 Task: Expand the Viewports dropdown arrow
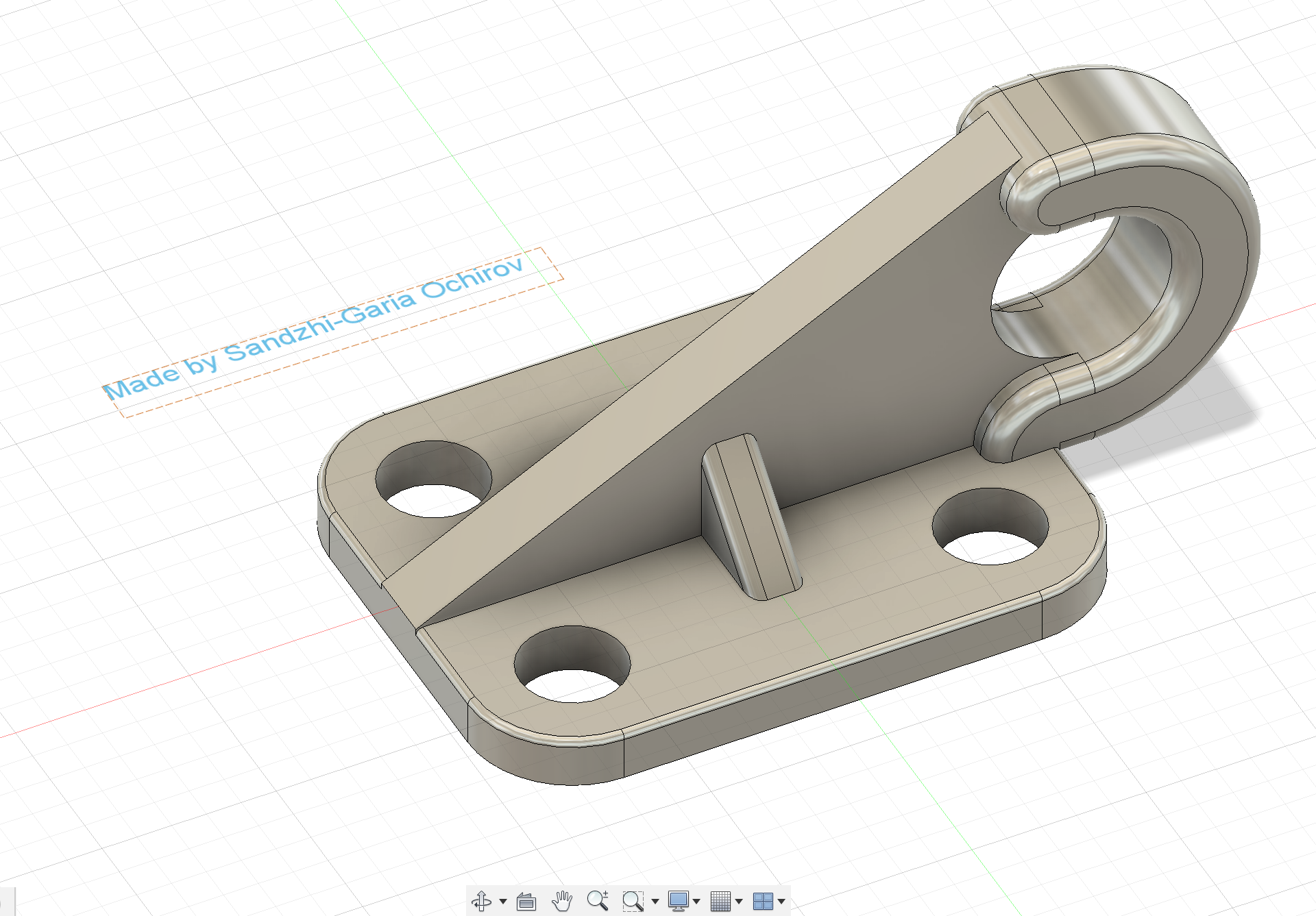[781, 902]
